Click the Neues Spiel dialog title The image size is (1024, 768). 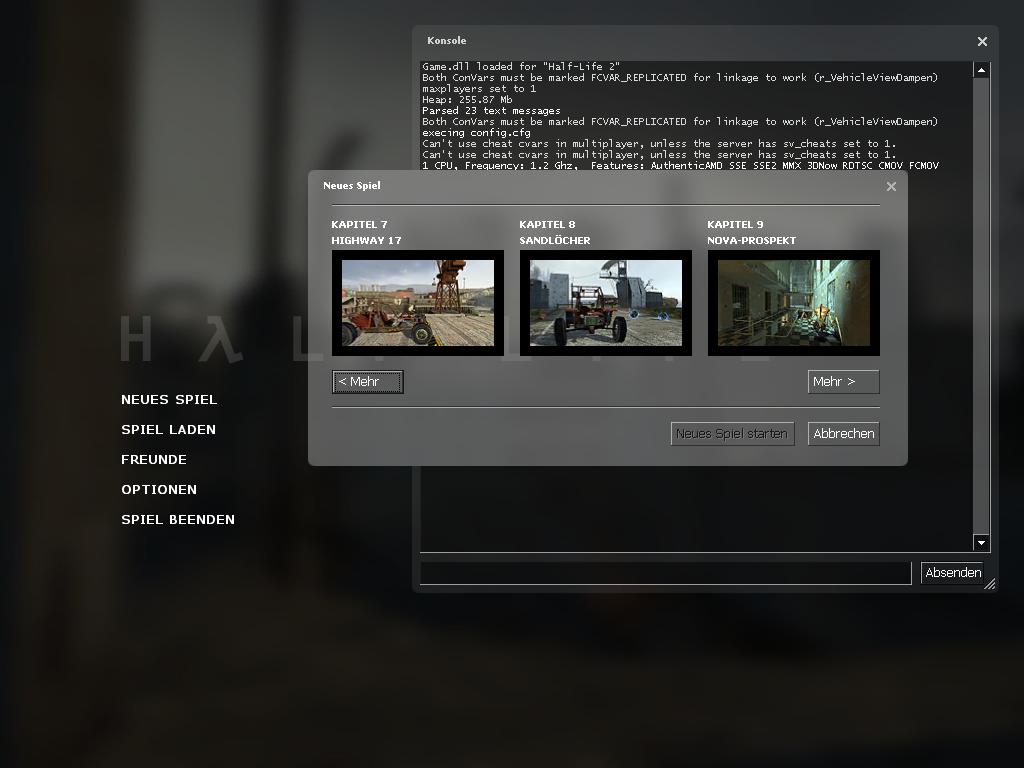352,185
